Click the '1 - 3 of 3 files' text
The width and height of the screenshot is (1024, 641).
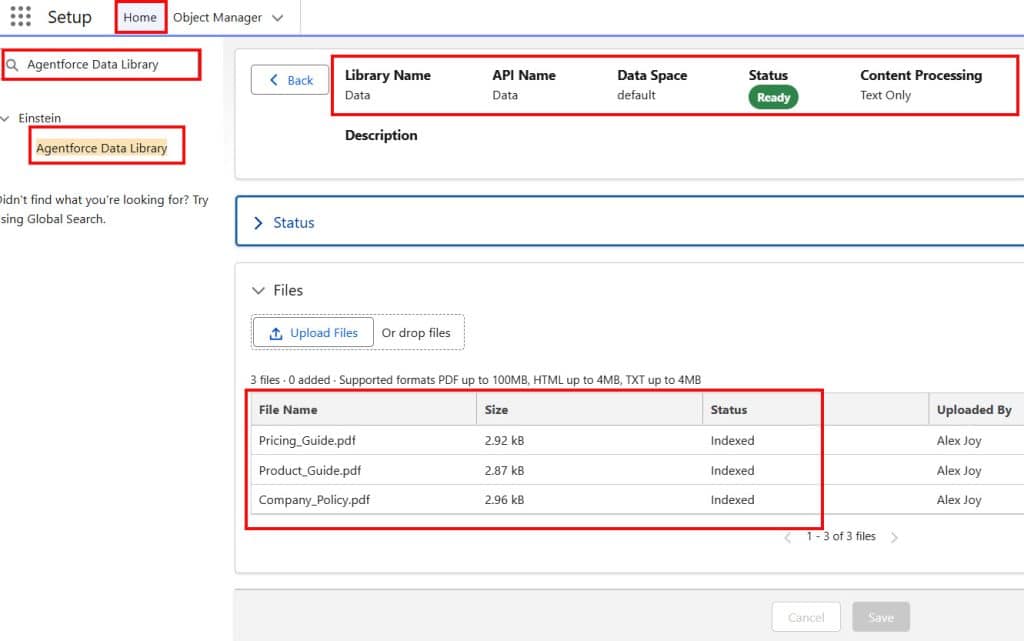click(841, 536)
